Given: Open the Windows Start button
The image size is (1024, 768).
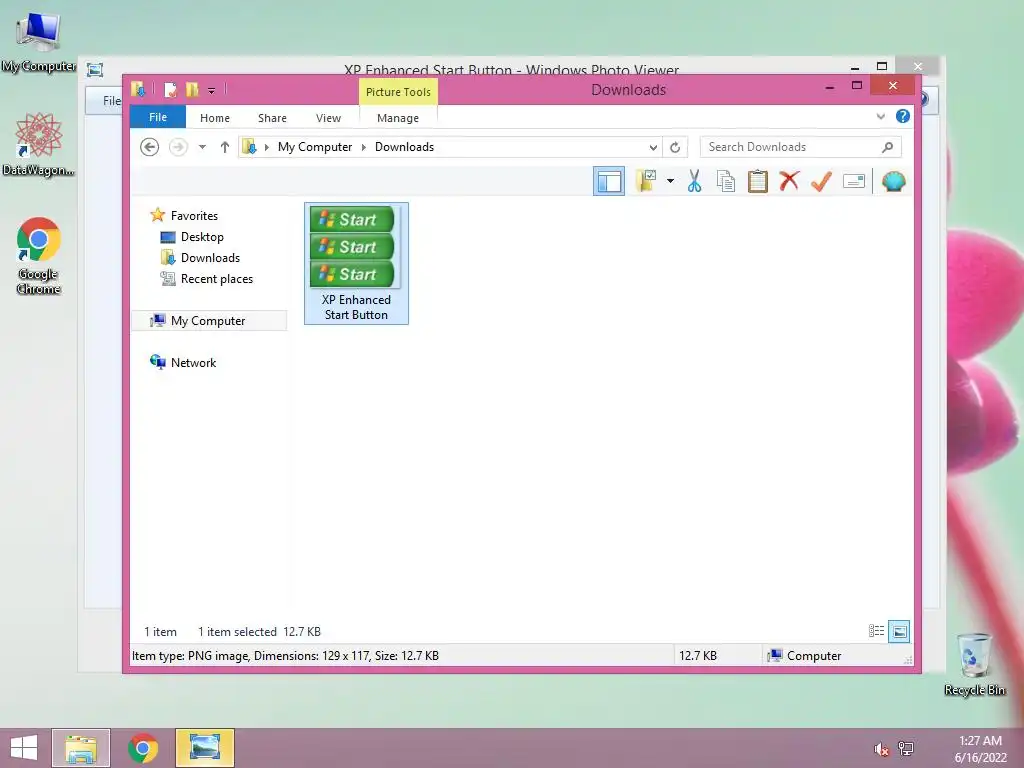Looking at the screenshot, I should (x=24, y=748).
